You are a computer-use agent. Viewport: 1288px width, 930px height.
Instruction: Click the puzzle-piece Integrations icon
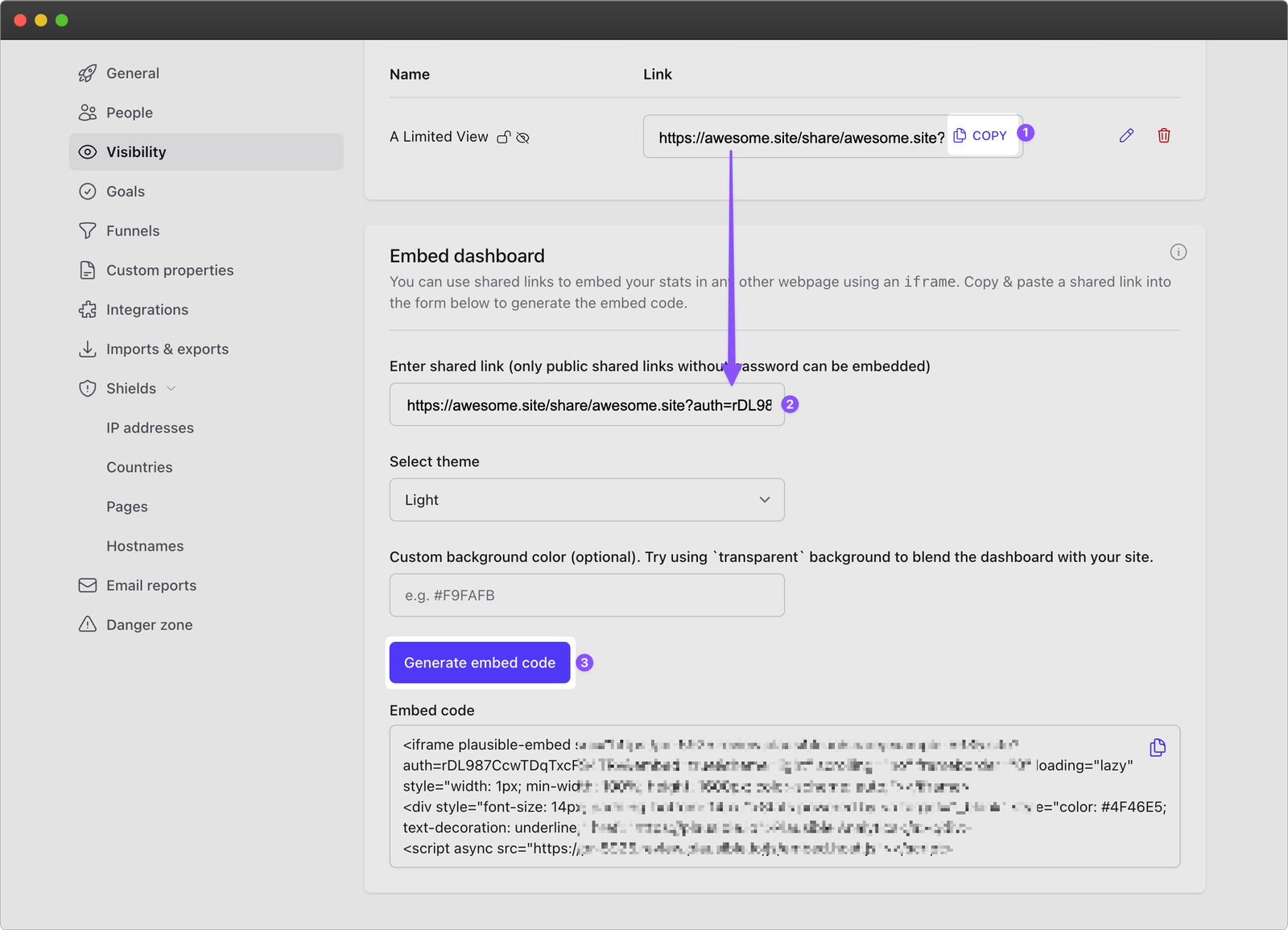(87, 309)
